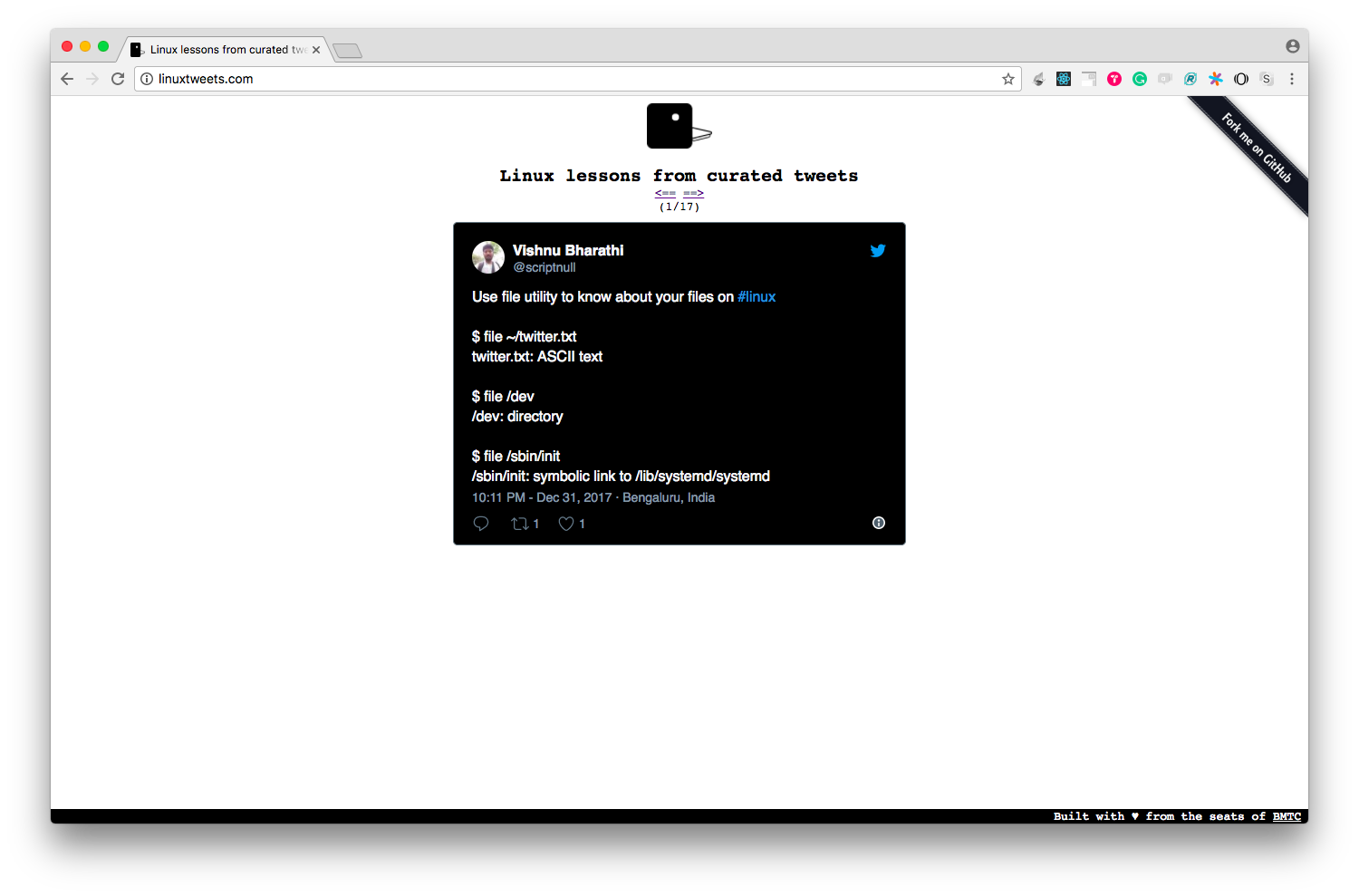1359x896 pixels.
Task: Click Vishnu Bharathi's avatar photo
Action: (488, 257)
